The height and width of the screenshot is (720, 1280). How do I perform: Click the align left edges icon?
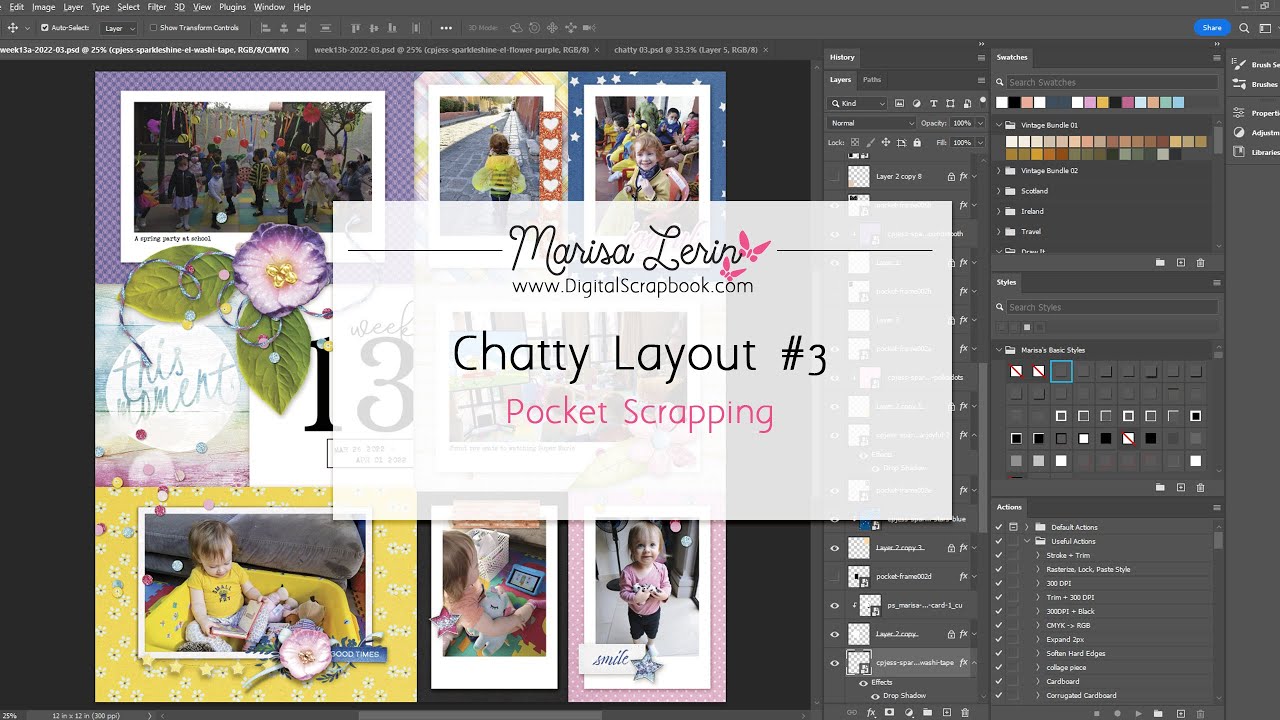pyautogui.click(x=267, y=28)
